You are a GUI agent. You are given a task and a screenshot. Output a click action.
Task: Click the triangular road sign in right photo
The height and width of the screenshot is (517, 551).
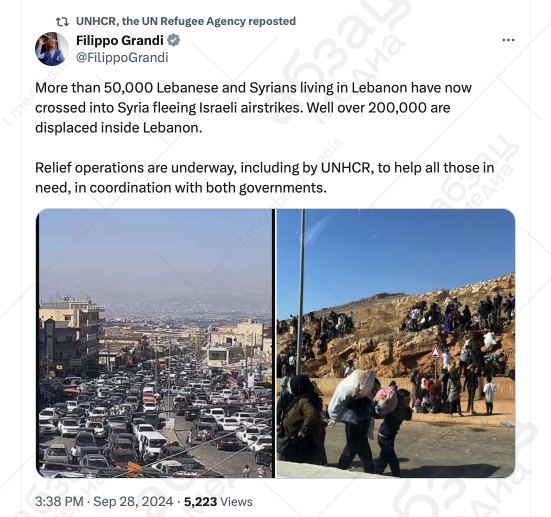pyautogui.click(x=436, y=352)
